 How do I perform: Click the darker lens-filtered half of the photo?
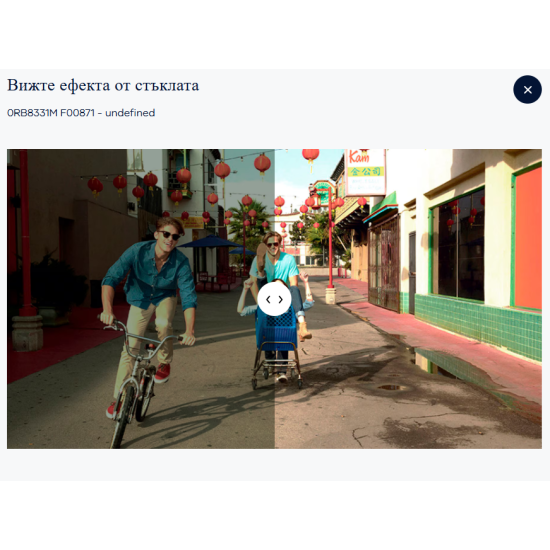(x=141, y=299)
